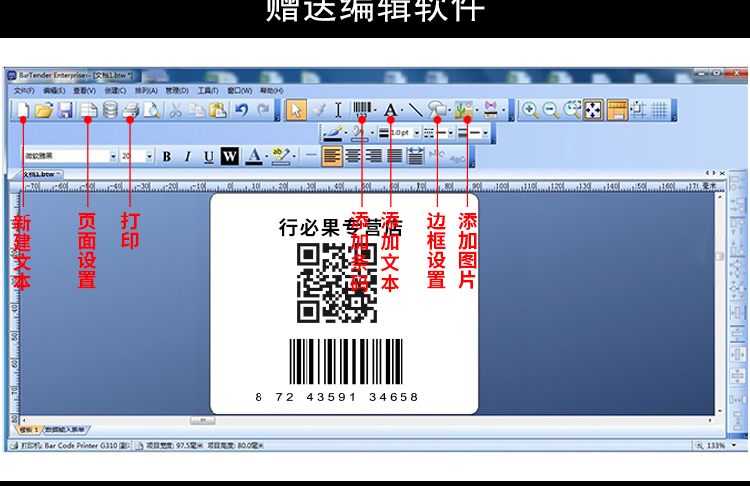Expand the picture tool dropdown arrow
The image size is (750, 486).
click(477, 110)
